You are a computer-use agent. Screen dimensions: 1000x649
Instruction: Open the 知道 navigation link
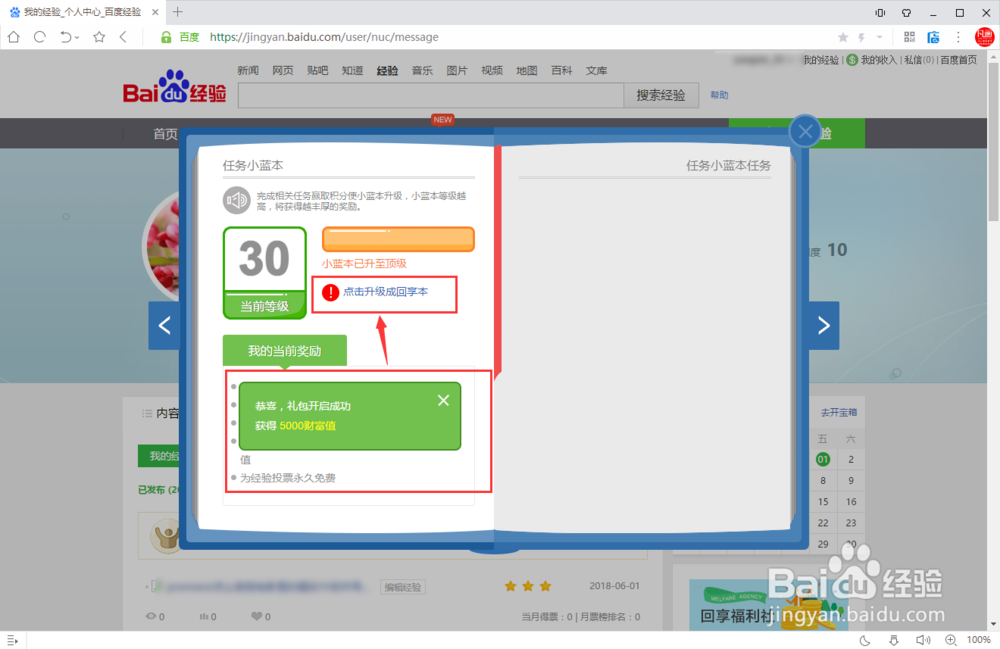point(352,70)
